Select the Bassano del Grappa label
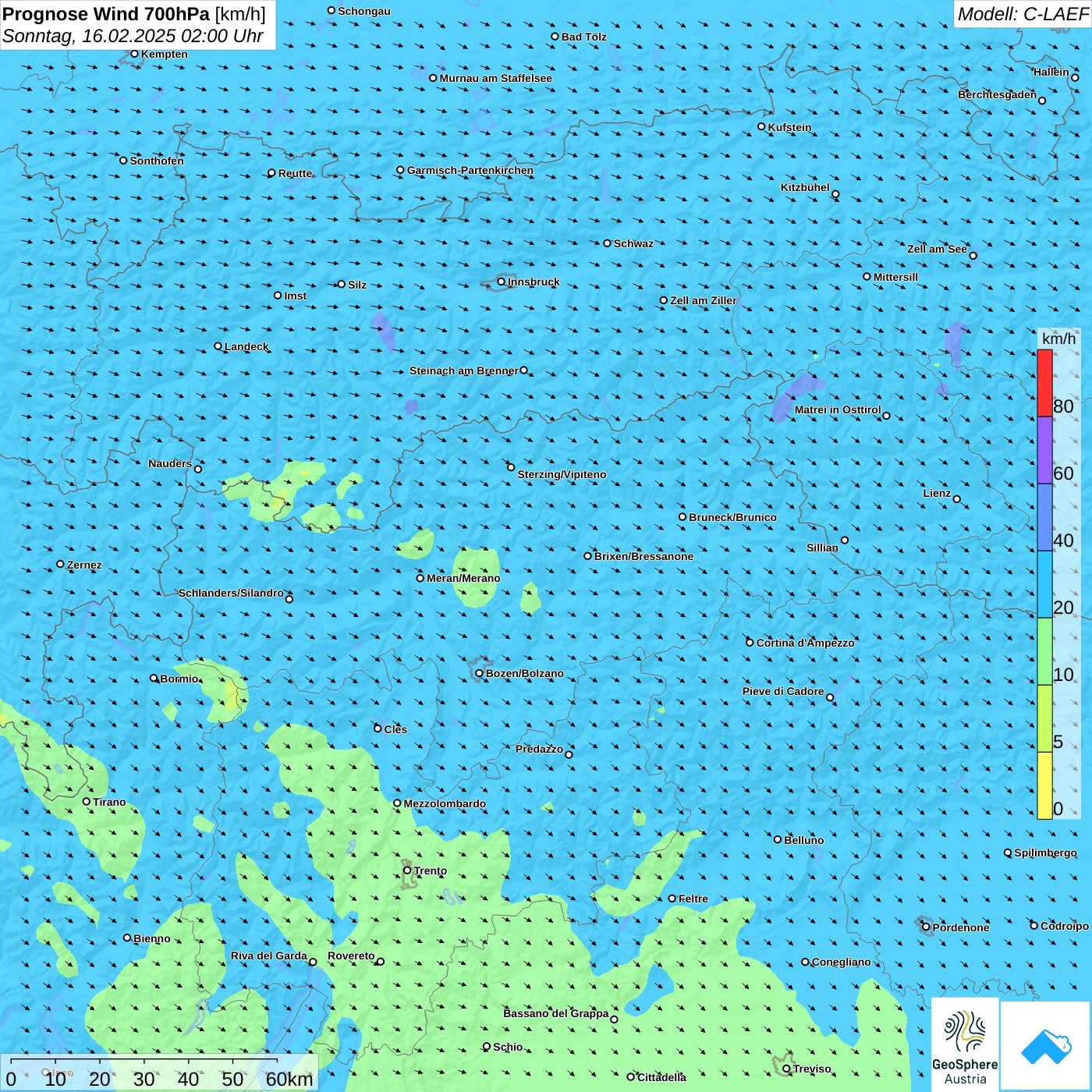The height and width of the screenshot is (1092, 1092). tap(556, 1013)
